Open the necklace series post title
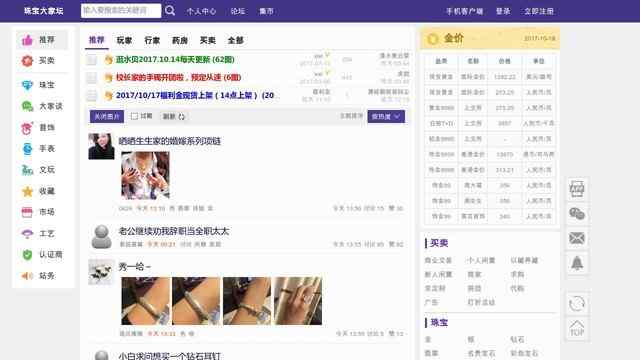Image resolution: width=640 pixels, height=360 pixels. click(170, 141)
